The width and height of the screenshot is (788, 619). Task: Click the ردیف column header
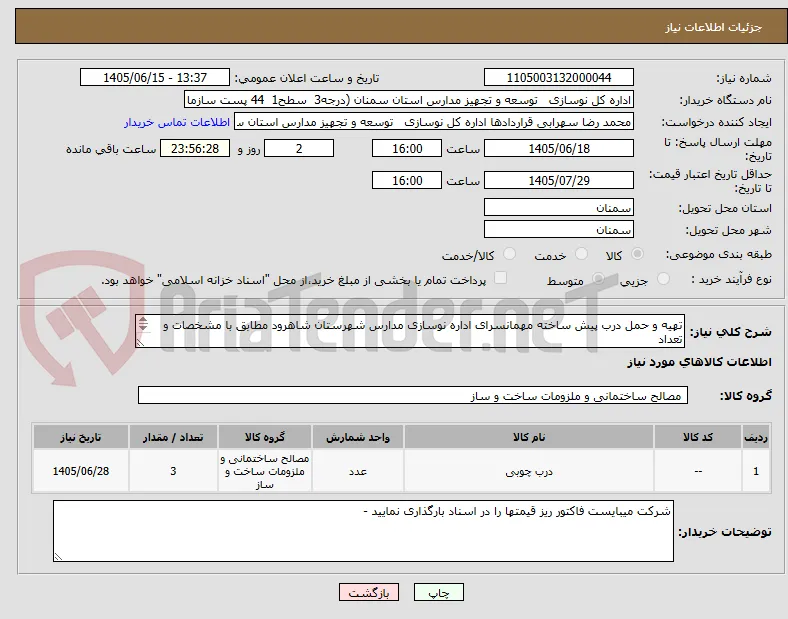(756, 437)
